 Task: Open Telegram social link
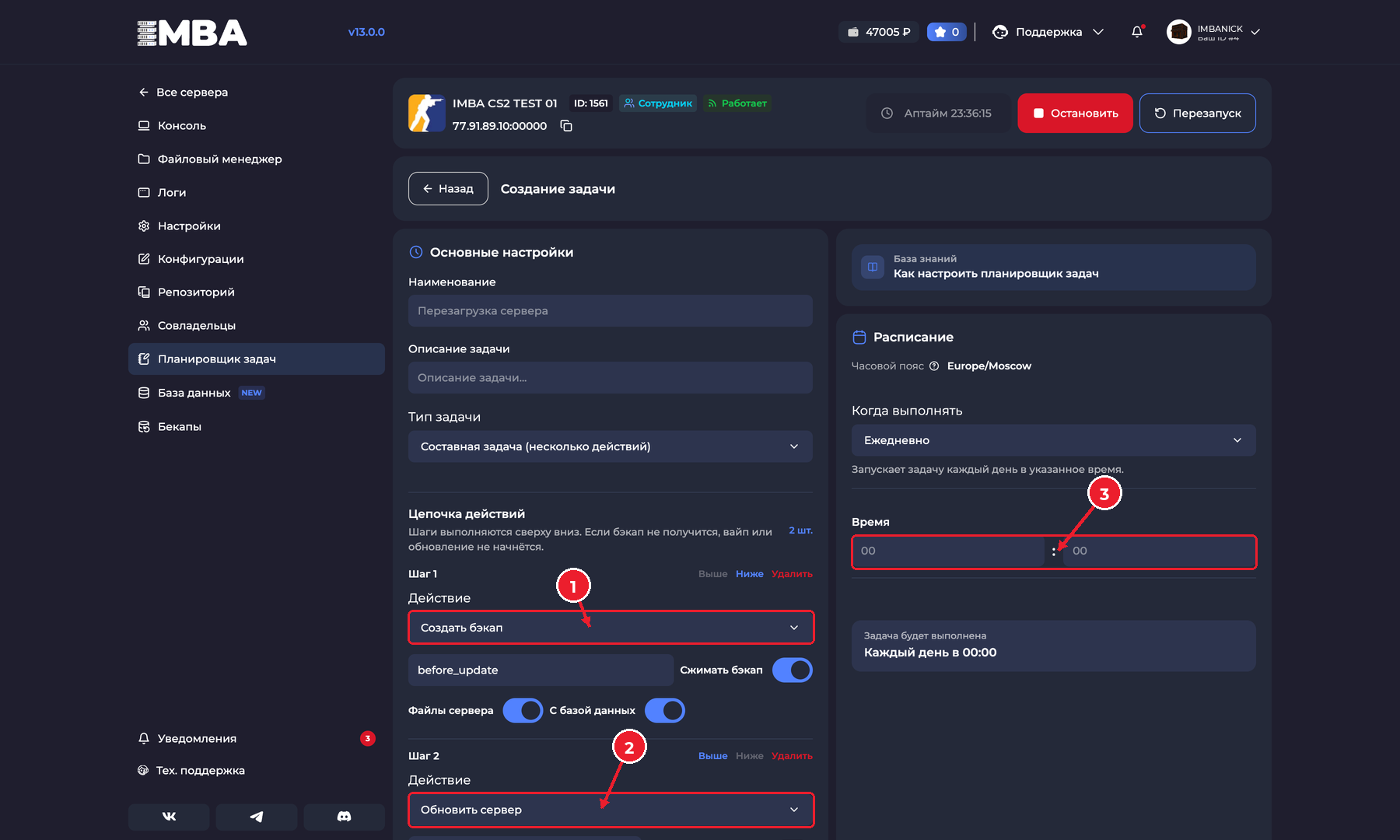[x=256, y=817]
